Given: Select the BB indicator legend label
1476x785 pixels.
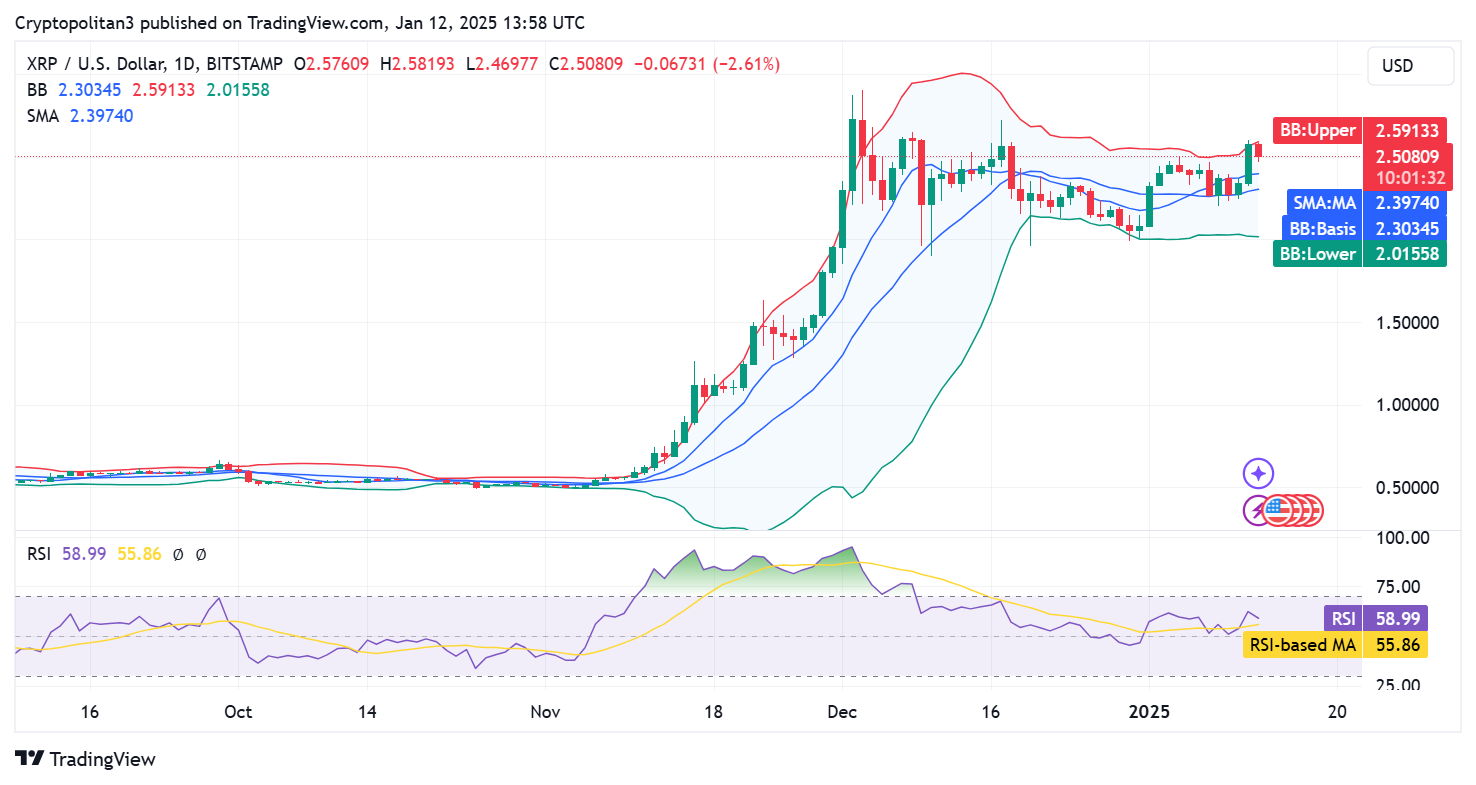Looking at the screenshot, I should coord(36,90).
